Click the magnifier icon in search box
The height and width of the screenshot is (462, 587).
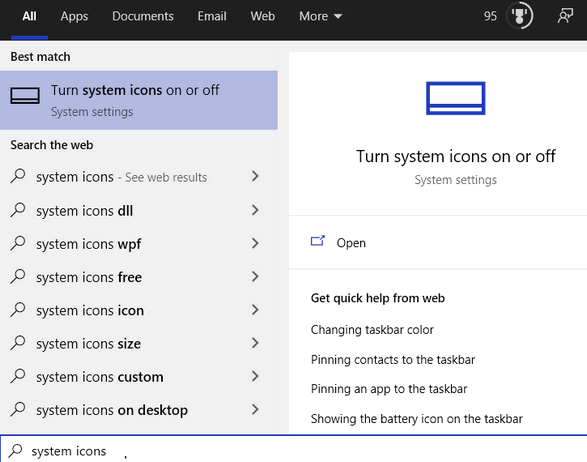16,450
